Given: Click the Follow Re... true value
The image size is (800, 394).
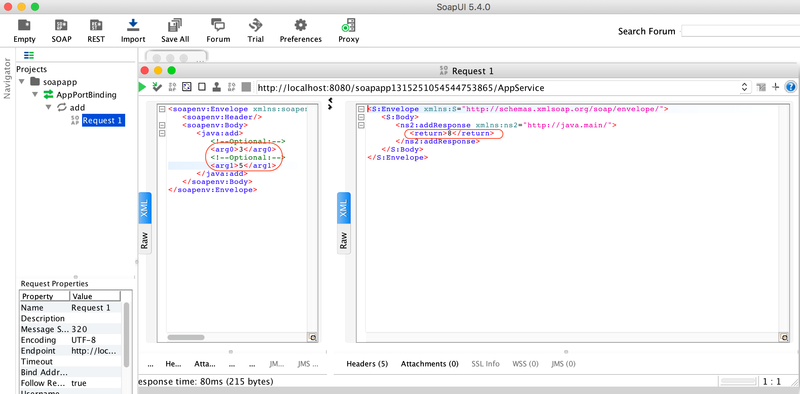Looking at the screenshot, I should (95, 383).
